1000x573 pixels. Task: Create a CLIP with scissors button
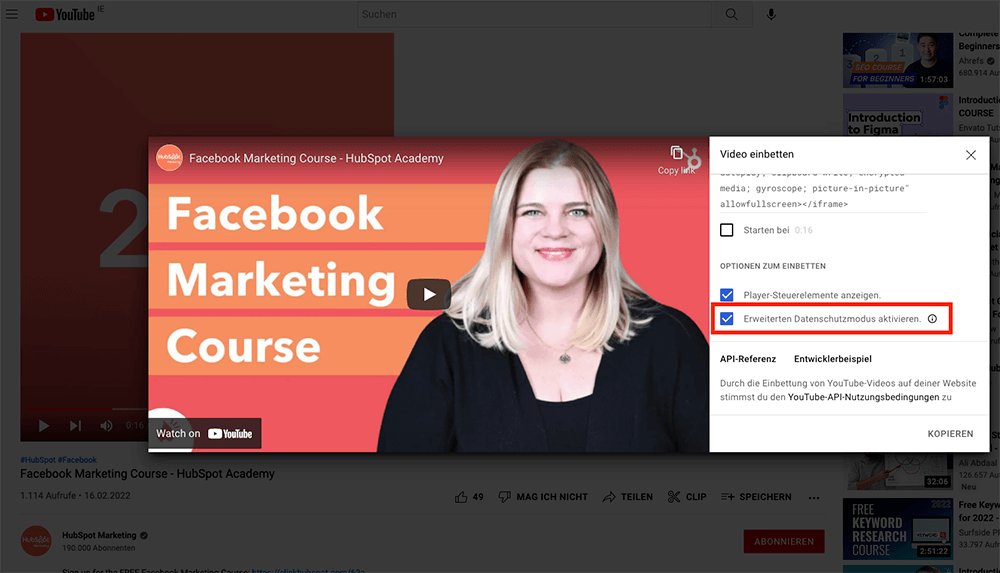pyautogui.click(x=687, y=497)
